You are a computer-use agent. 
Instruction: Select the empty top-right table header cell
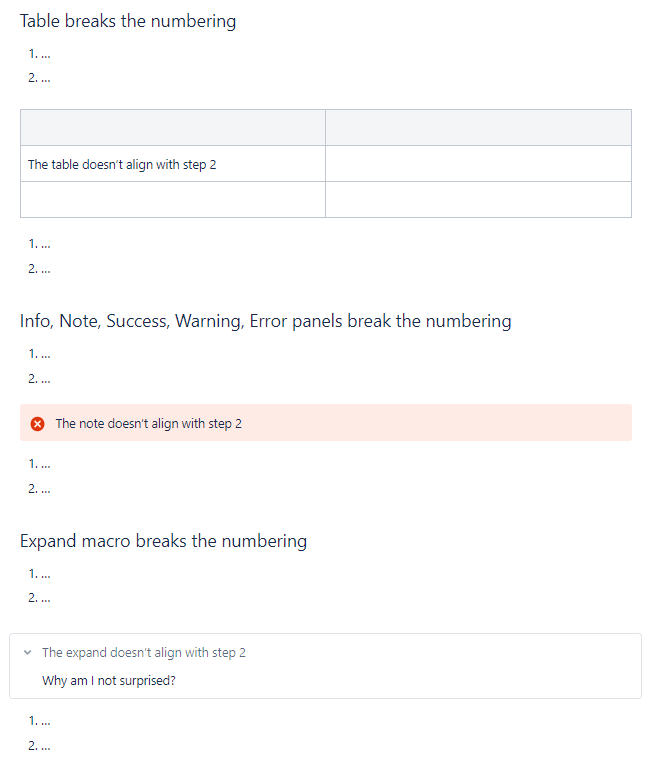[479, 128]
